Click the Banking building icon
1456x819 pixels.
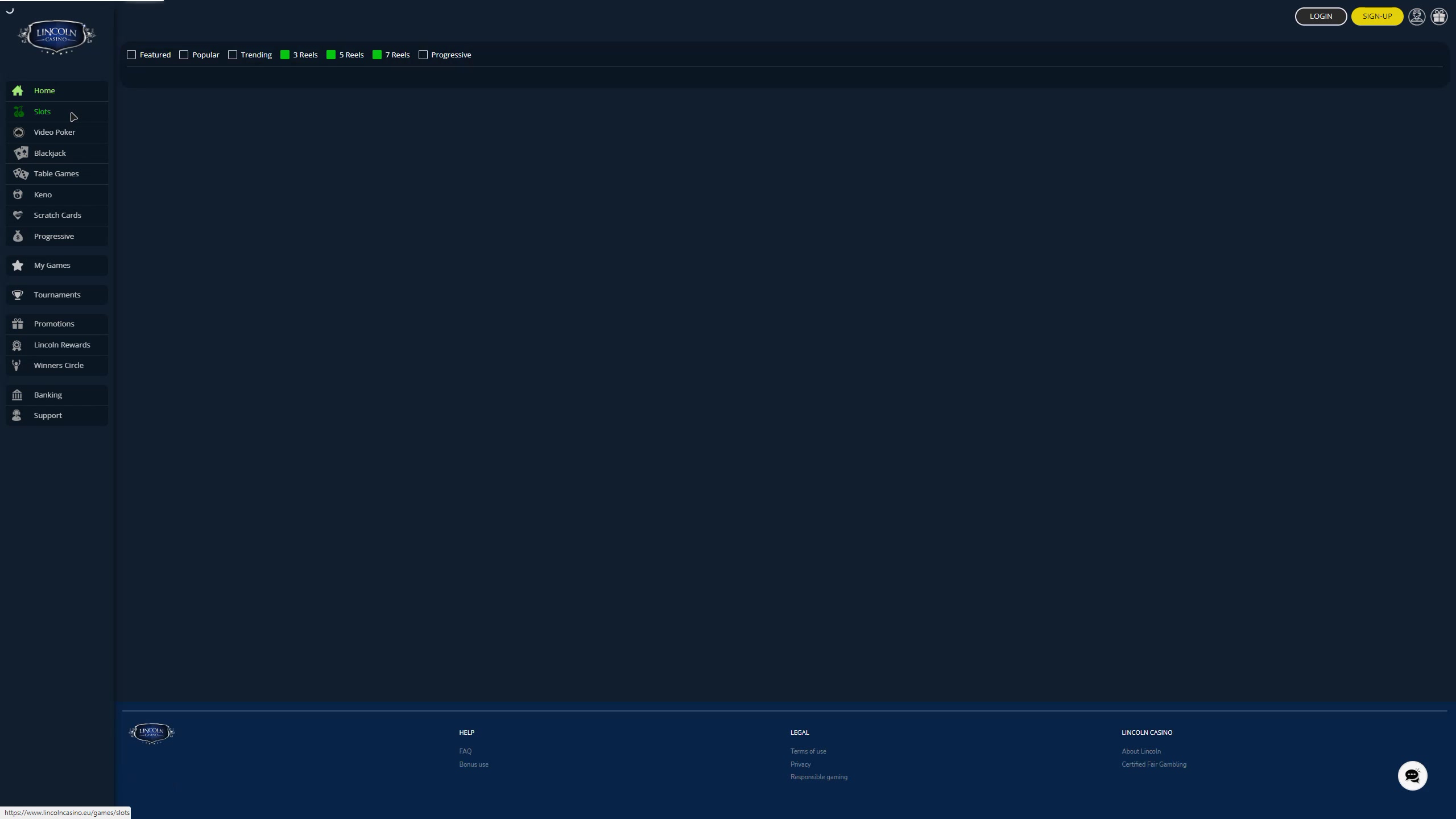17,395
